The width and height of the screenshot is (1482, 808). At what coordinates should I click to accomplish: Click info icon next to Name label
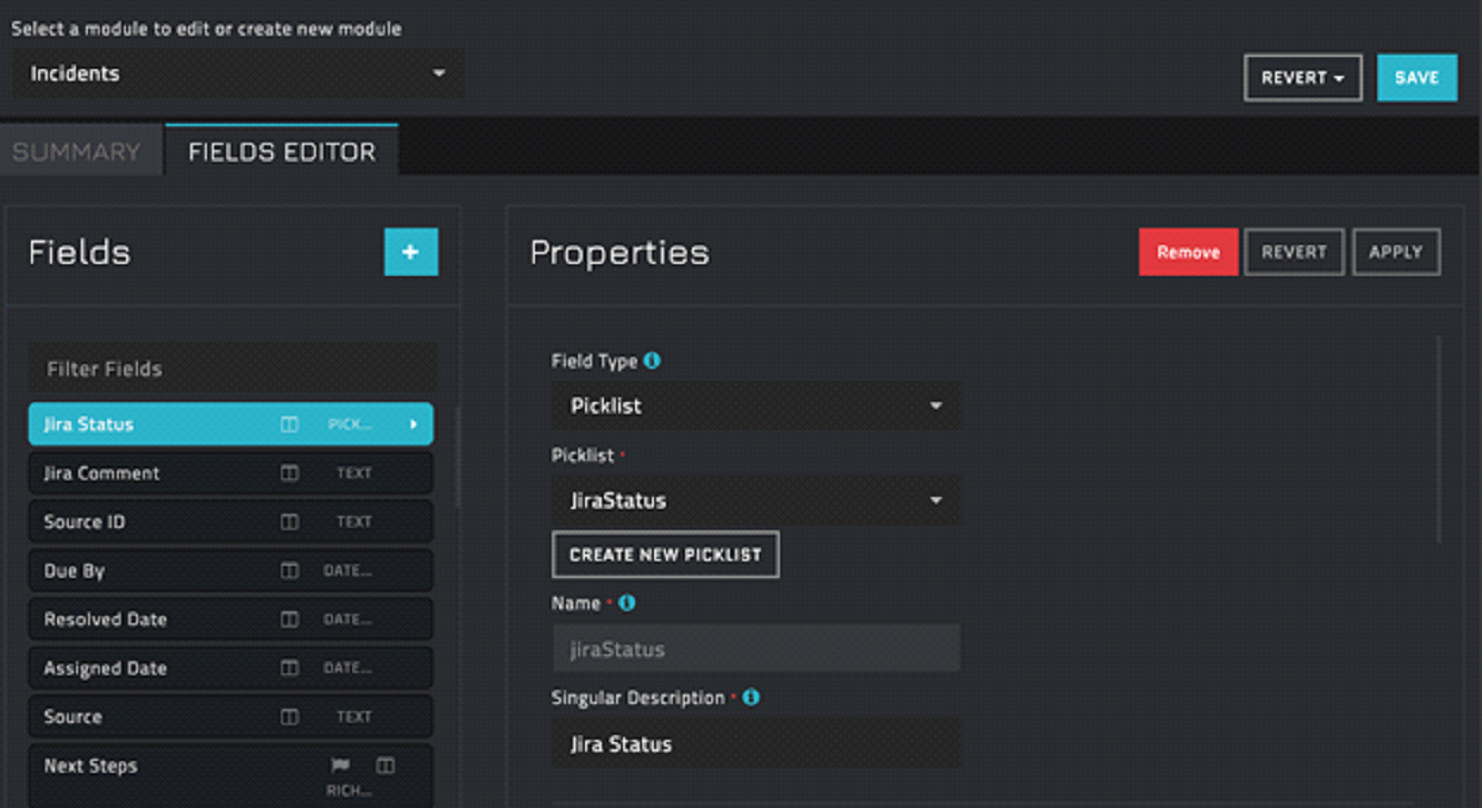[x=627, y=603]
